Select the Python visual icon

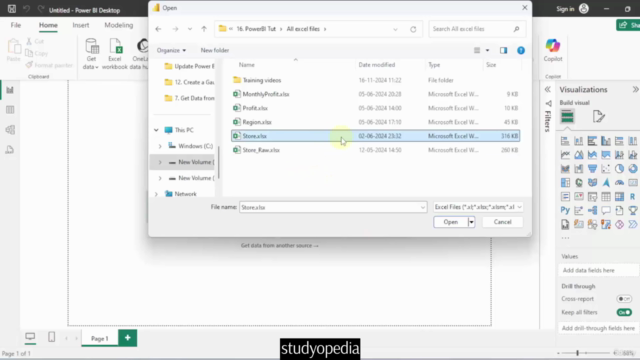pyautogui.click(x=565, y=210)
